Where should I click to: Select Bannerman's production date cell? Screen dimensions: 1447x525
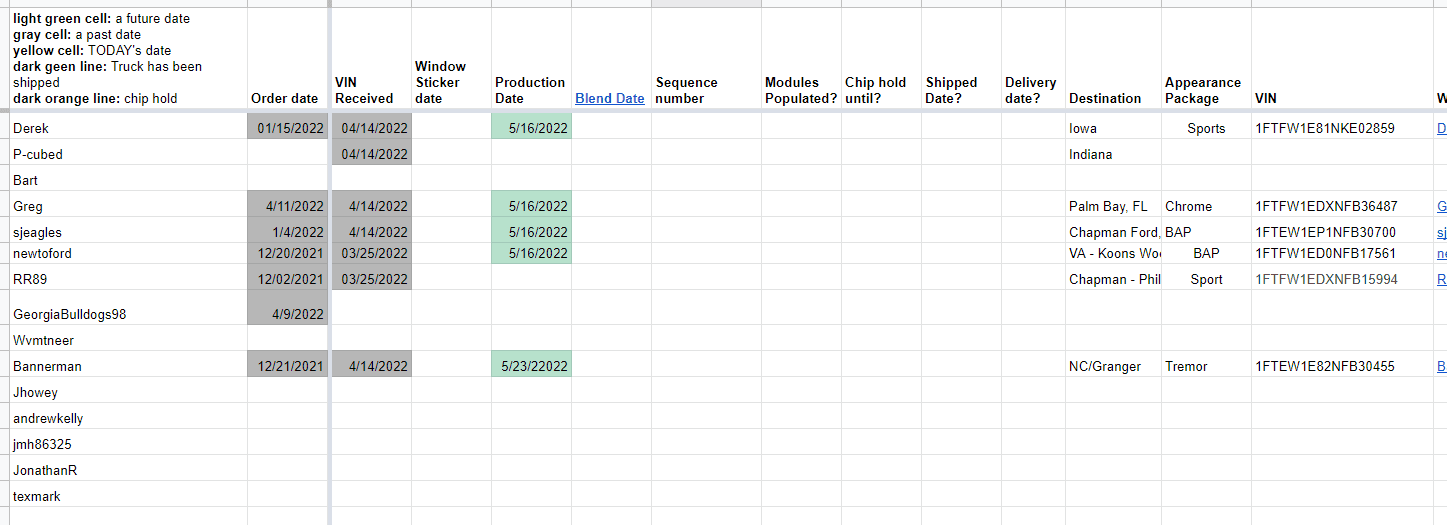tap(531, 367)
